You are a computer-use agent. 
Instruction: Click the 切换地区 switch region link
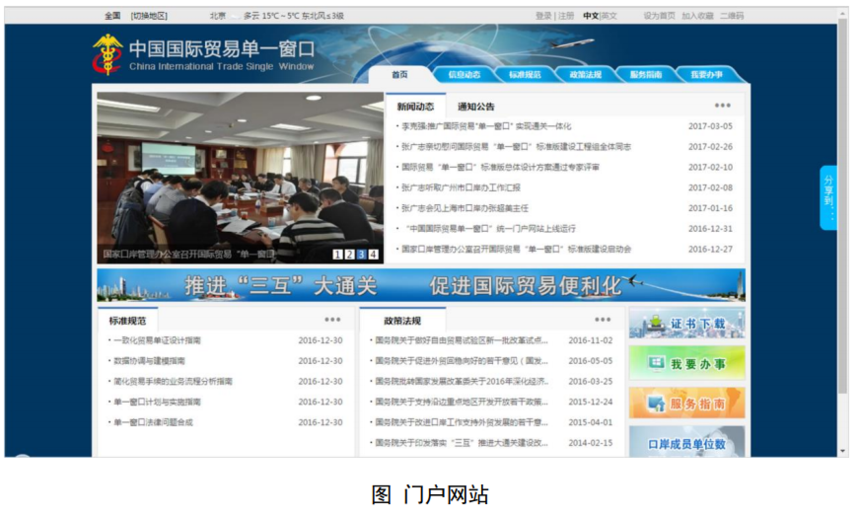tap(150, 16)
